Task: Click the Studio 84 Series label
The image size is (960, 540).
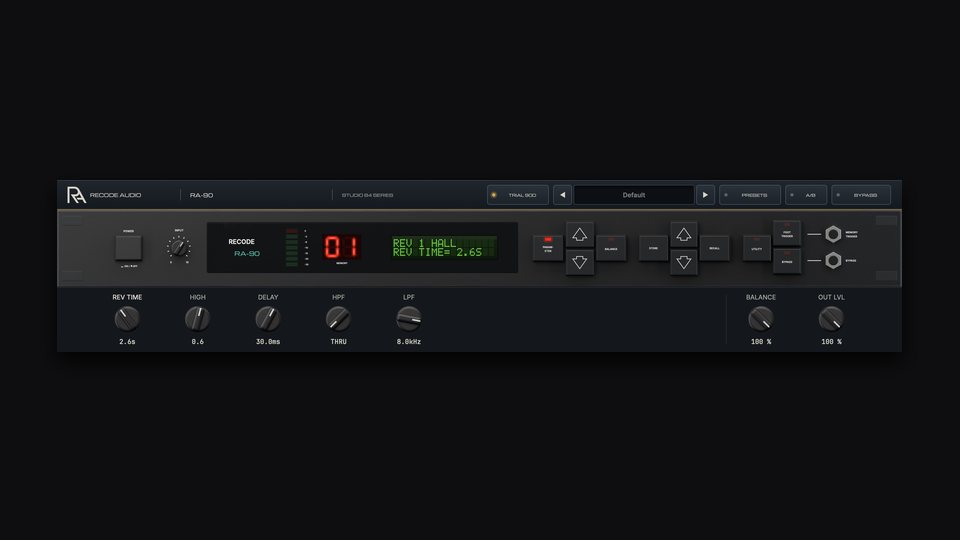Action: point(367,195)
